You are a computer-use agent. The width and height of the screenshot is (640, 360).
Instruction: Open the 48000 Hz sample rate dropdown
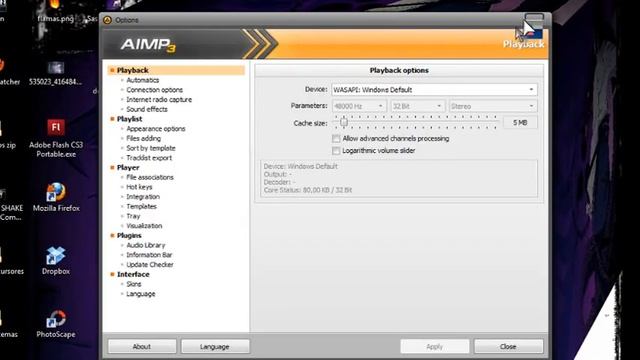coord(359,106)
